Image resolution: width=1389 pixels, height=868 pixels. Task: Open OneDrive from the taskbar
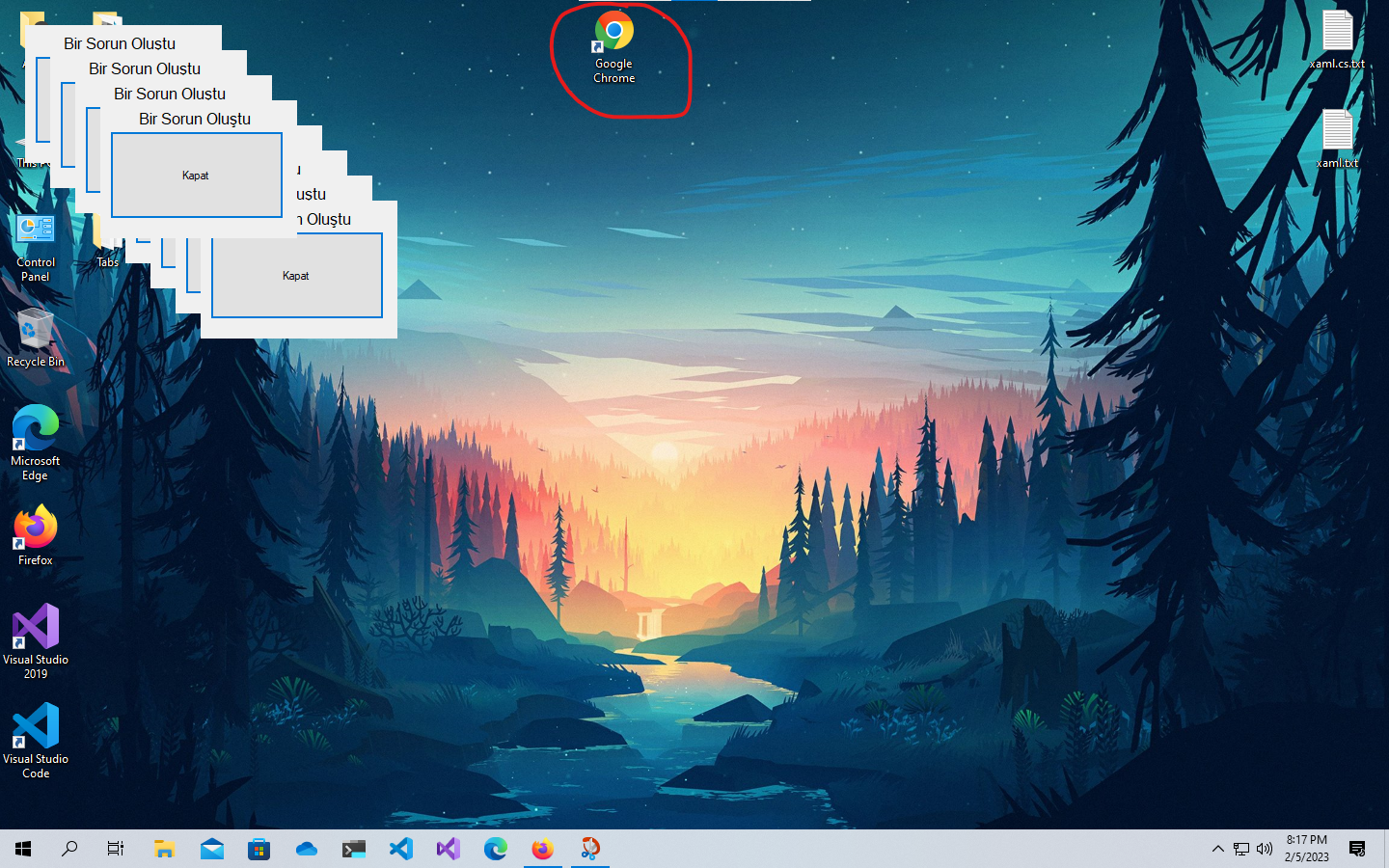point(307,849)
